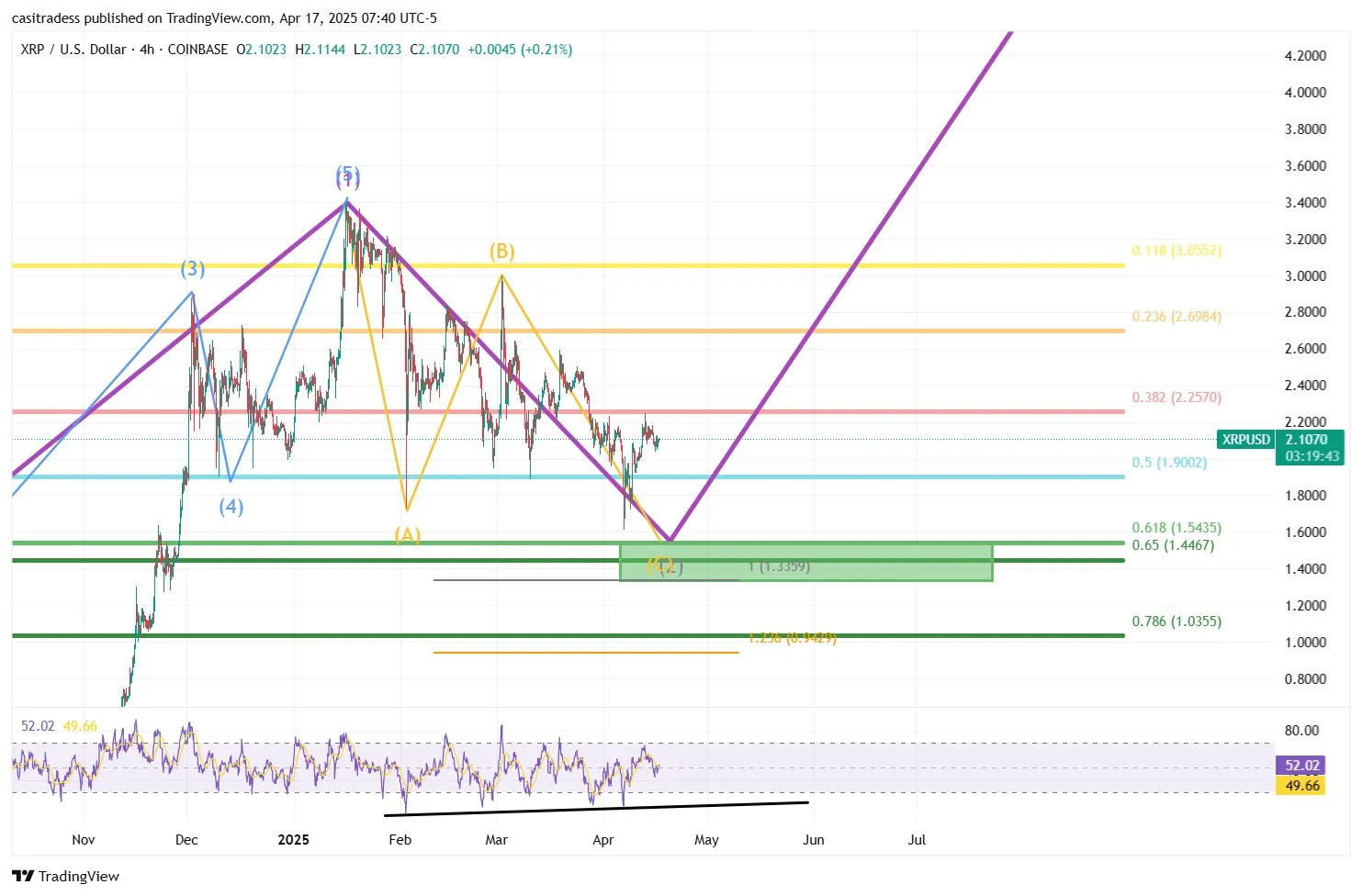The height and width of the screenshot is (896, 1362).
Task: Click the 2025 label on the time axis
Action: coord(293,839)
